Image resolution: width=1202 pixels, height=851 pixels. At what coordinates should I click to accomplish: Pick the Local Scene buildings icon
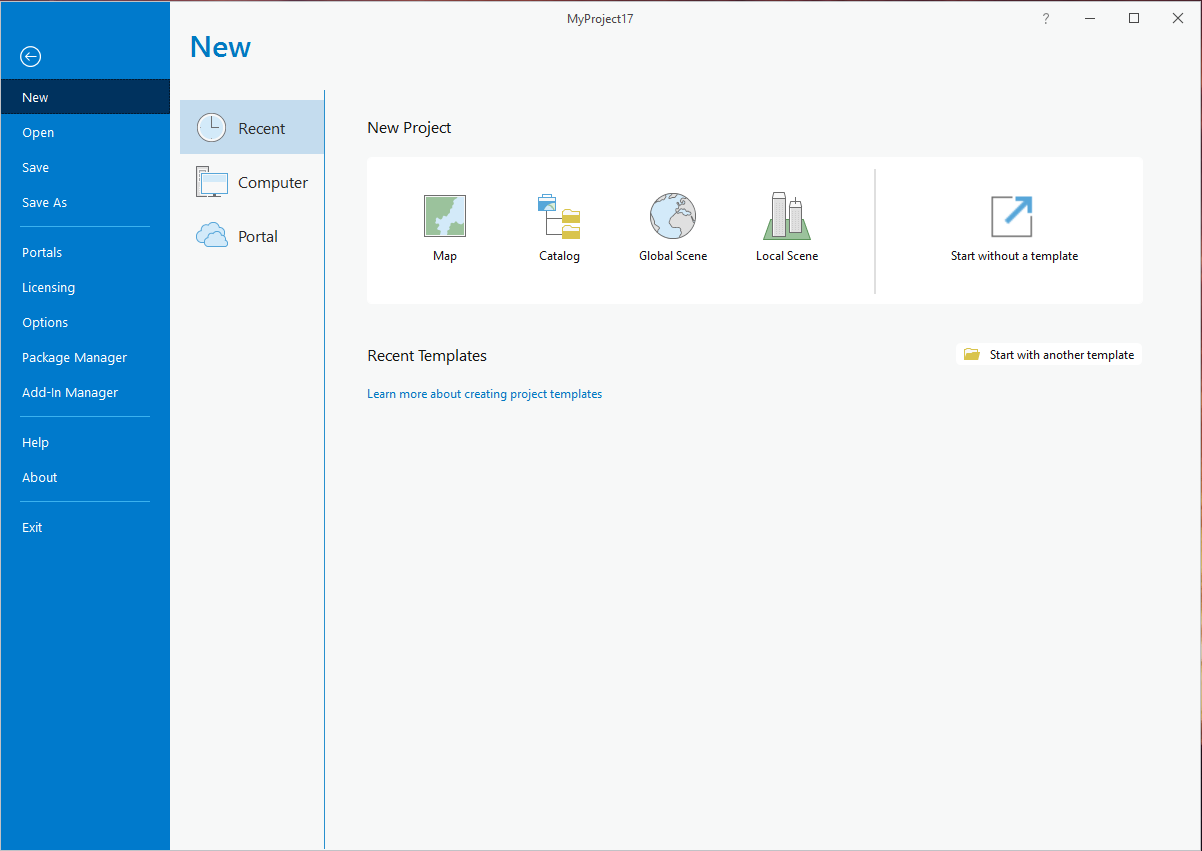[787, 216]
